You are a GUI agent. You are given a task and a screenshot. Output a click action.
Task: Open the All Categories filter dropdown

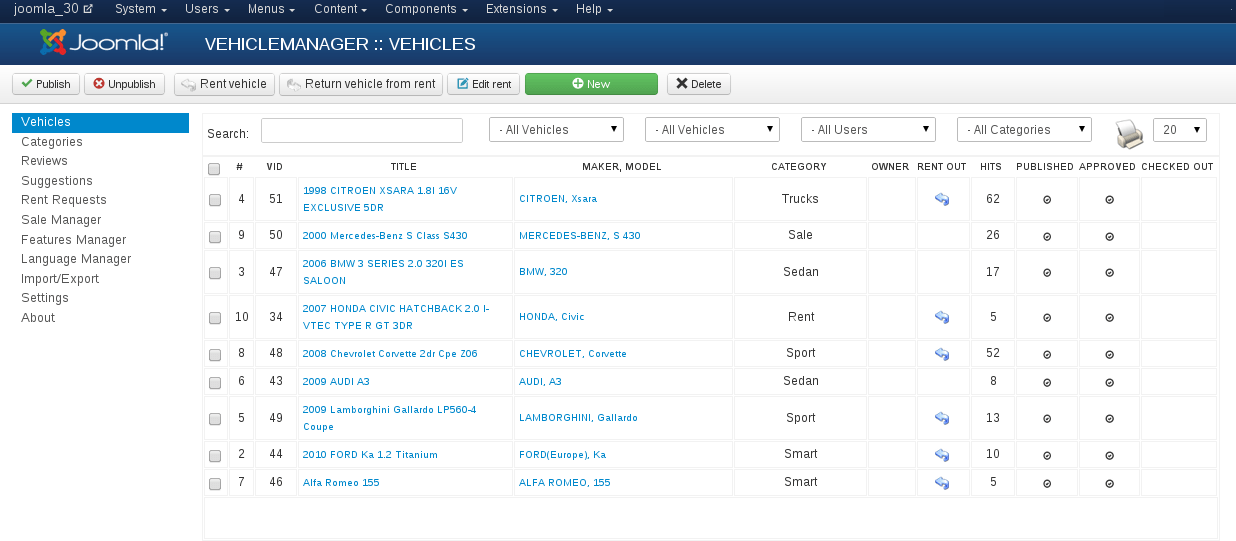coord(1024,130)
